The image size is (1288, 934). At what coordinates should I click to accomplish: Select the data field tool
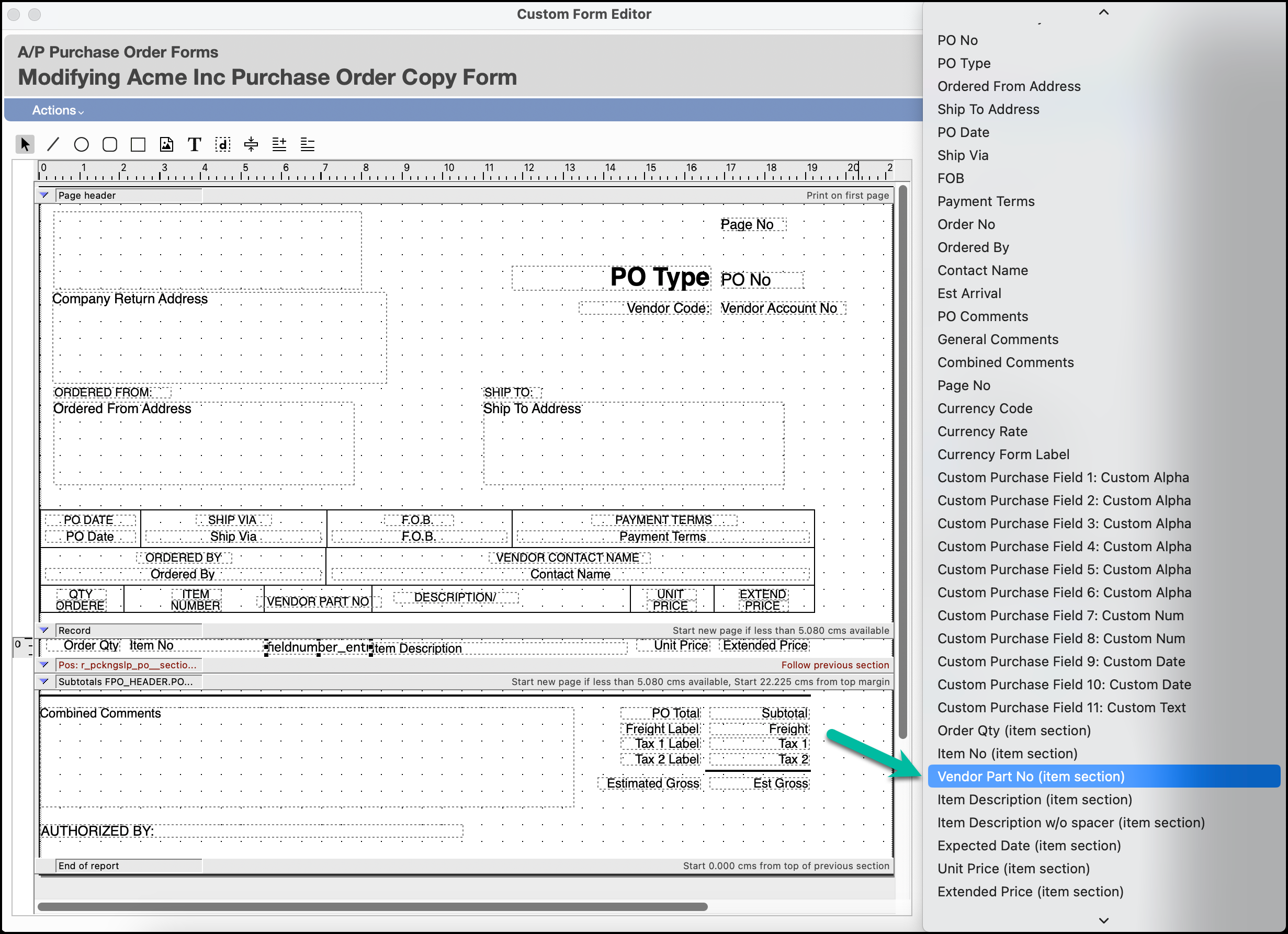[223, 144]
